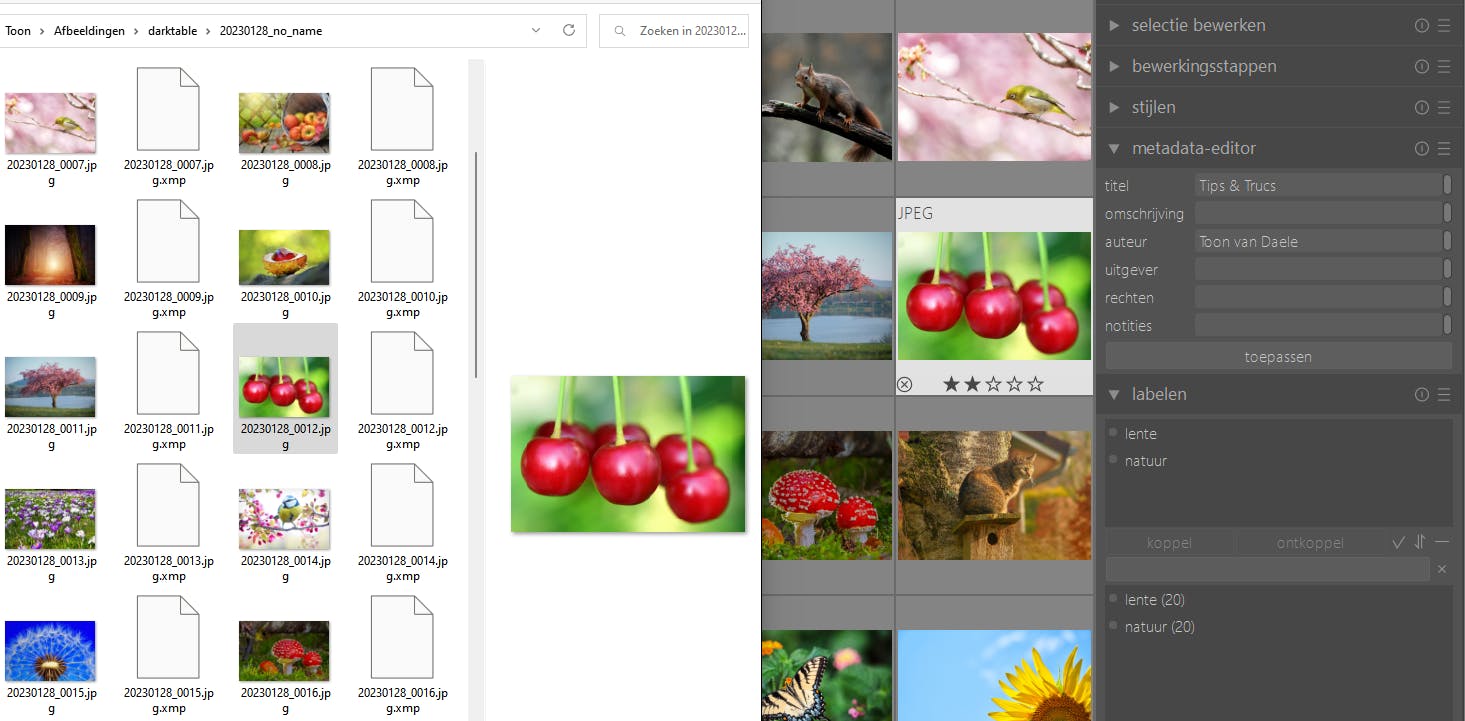
Task: Focus the omschrijving metadata field
Action: (x=1319, y=213)
